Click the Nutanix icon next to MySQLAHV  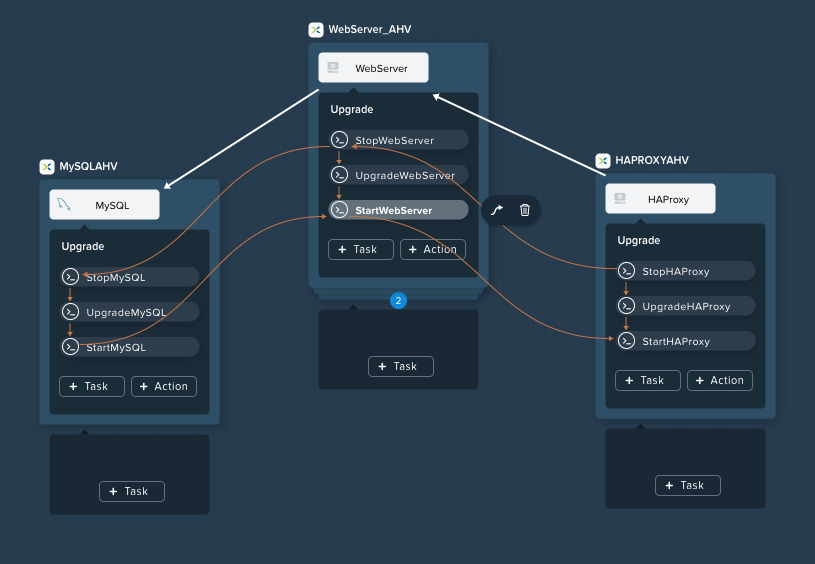[47, 166]
